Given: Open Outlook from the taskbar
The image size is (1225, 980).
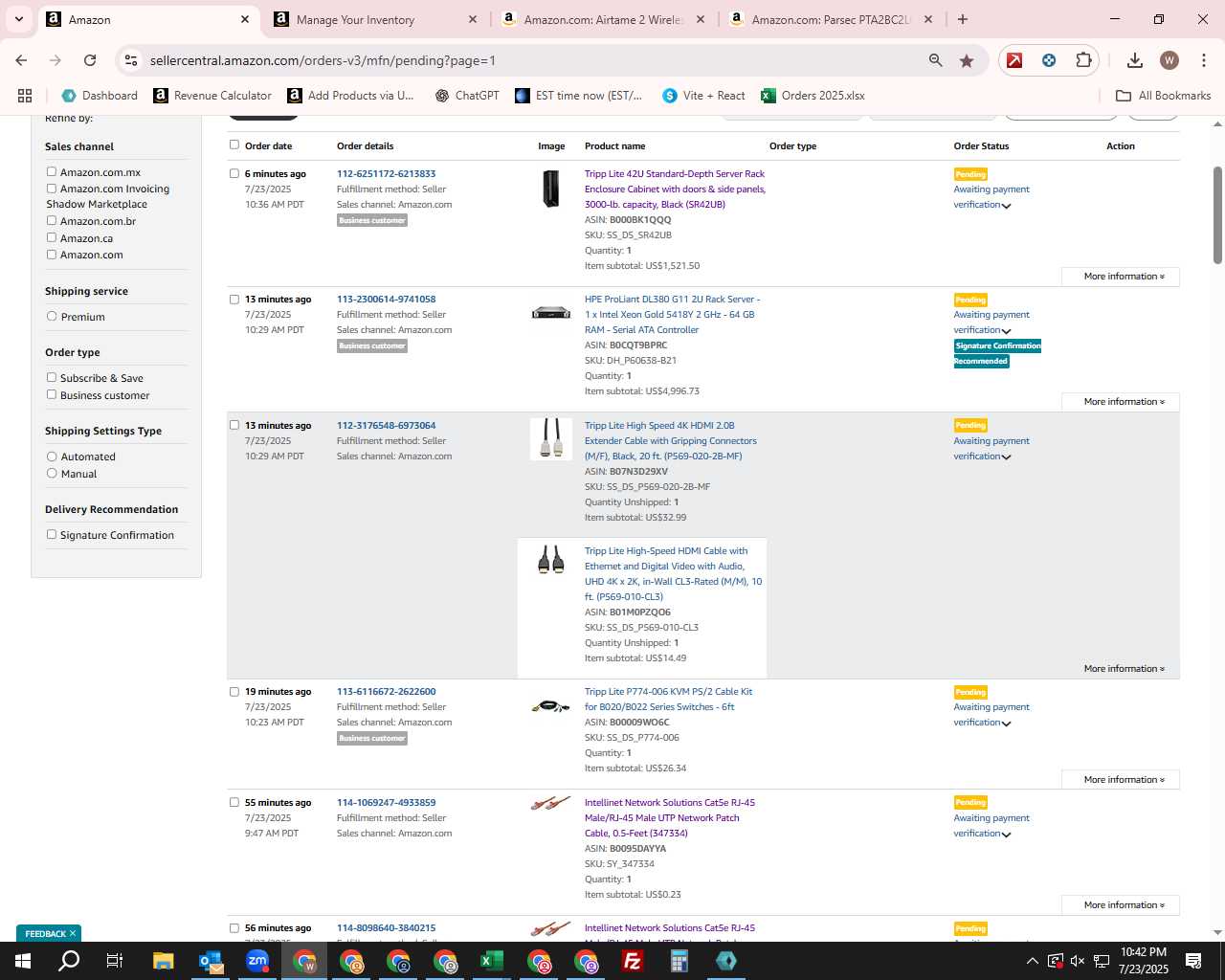Looking at the screenshot, I should pos(211,961).
